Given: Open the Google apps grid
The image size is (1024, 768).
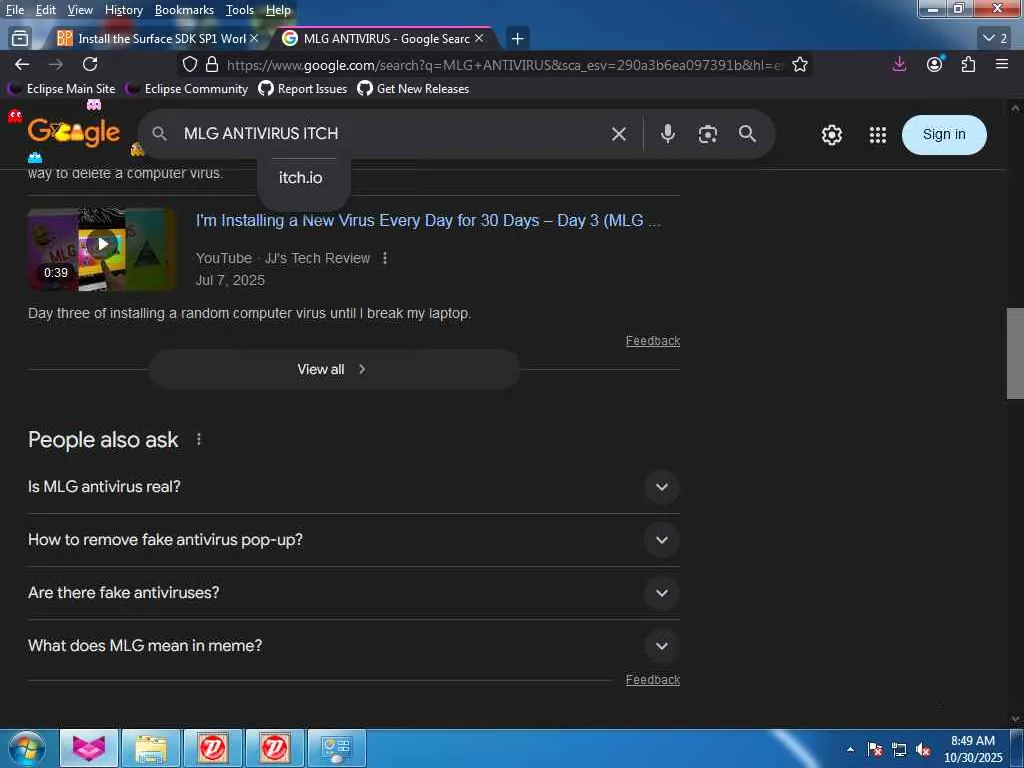Looking at the screenshot, I should coord(878,135).
